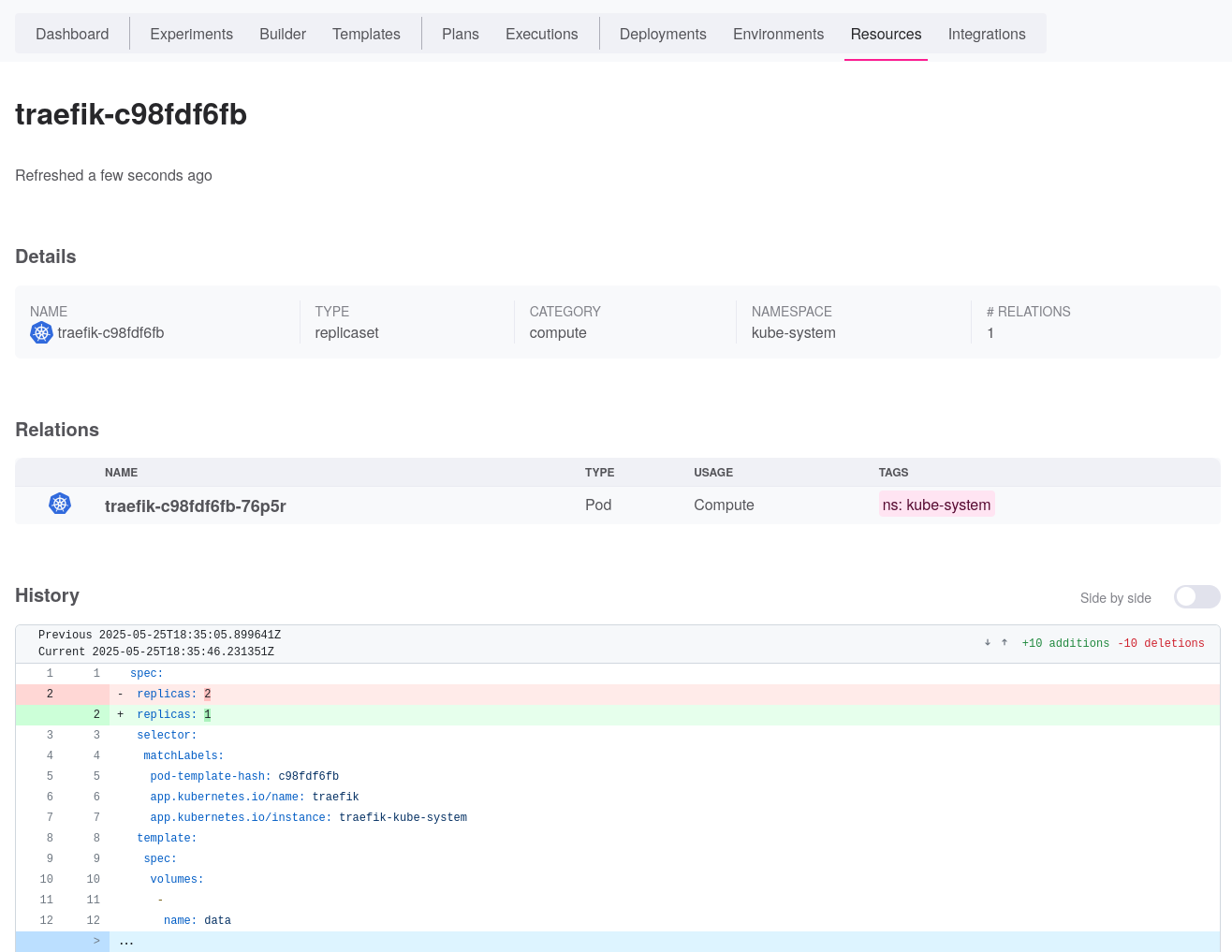Open the Experiments tab
The image size is (1232, 952).
191,34
